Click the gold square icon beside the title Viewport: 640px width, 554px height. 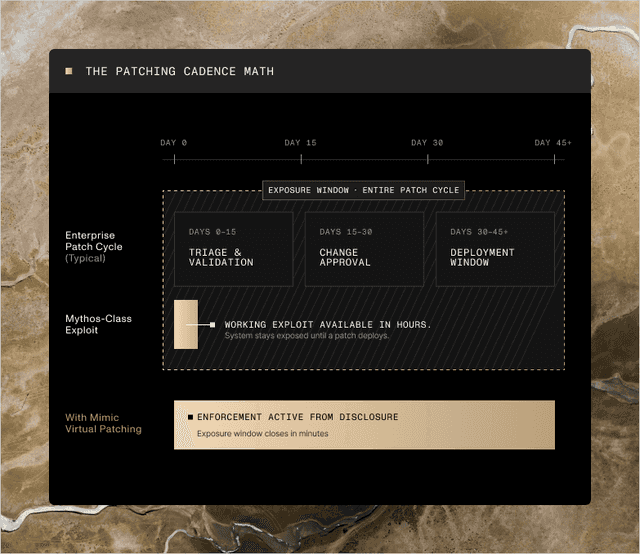(x=69, y=71)
